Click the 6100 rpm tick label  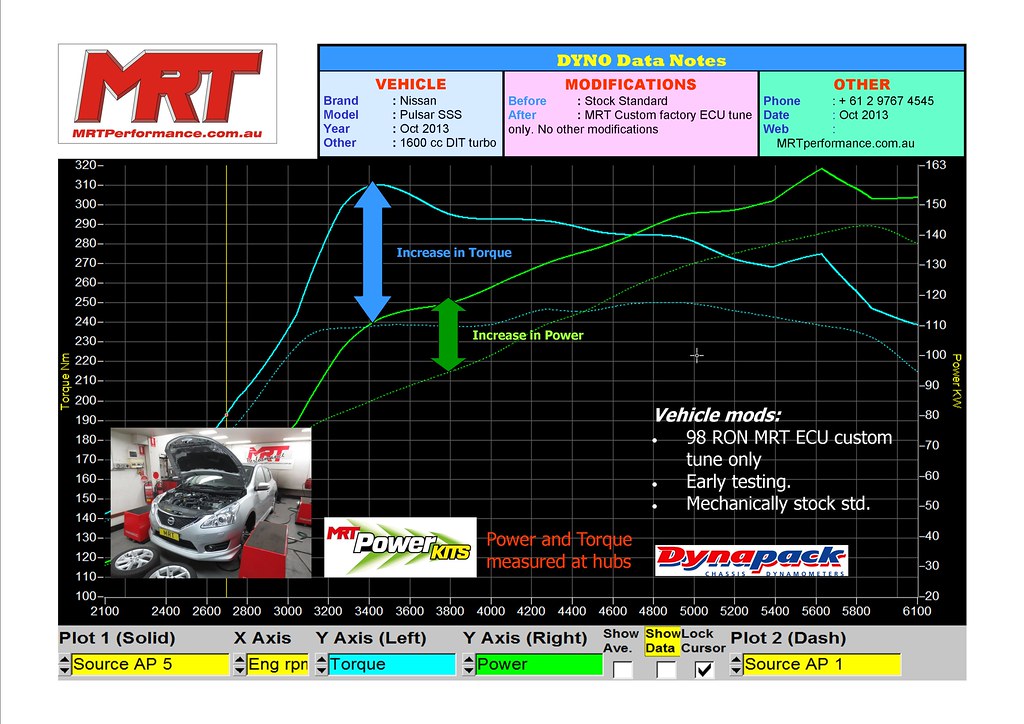[917, 611]
